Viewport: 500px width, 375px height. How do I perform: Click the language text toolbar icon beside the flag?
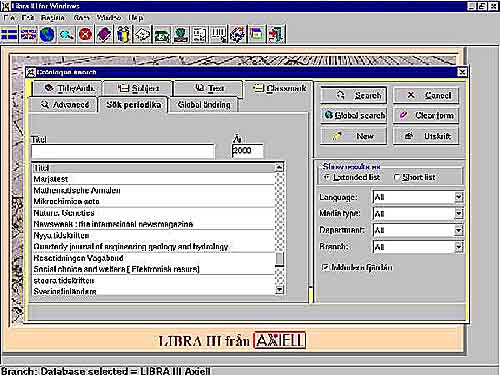click(x=28, y=34)
